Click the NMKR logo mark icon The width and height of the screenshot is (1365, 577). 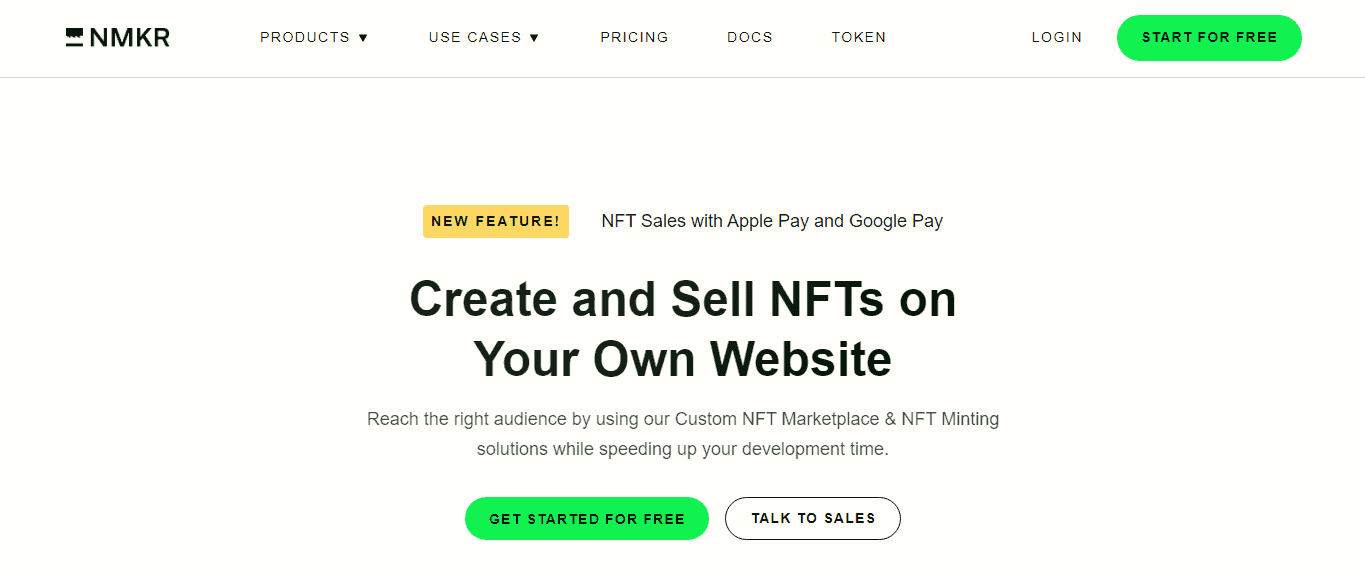[74, 38]
